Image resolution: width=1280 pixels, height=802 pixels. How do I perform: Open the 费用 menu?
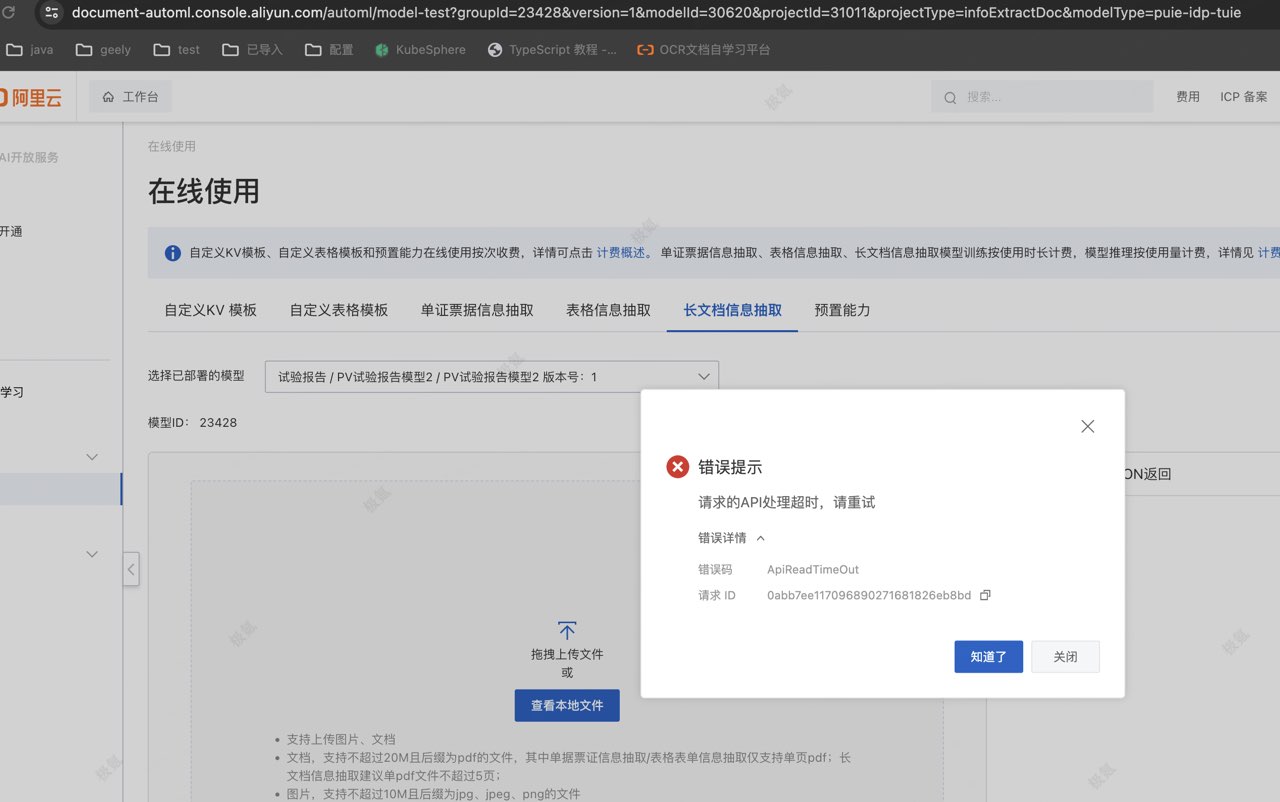1188,97
